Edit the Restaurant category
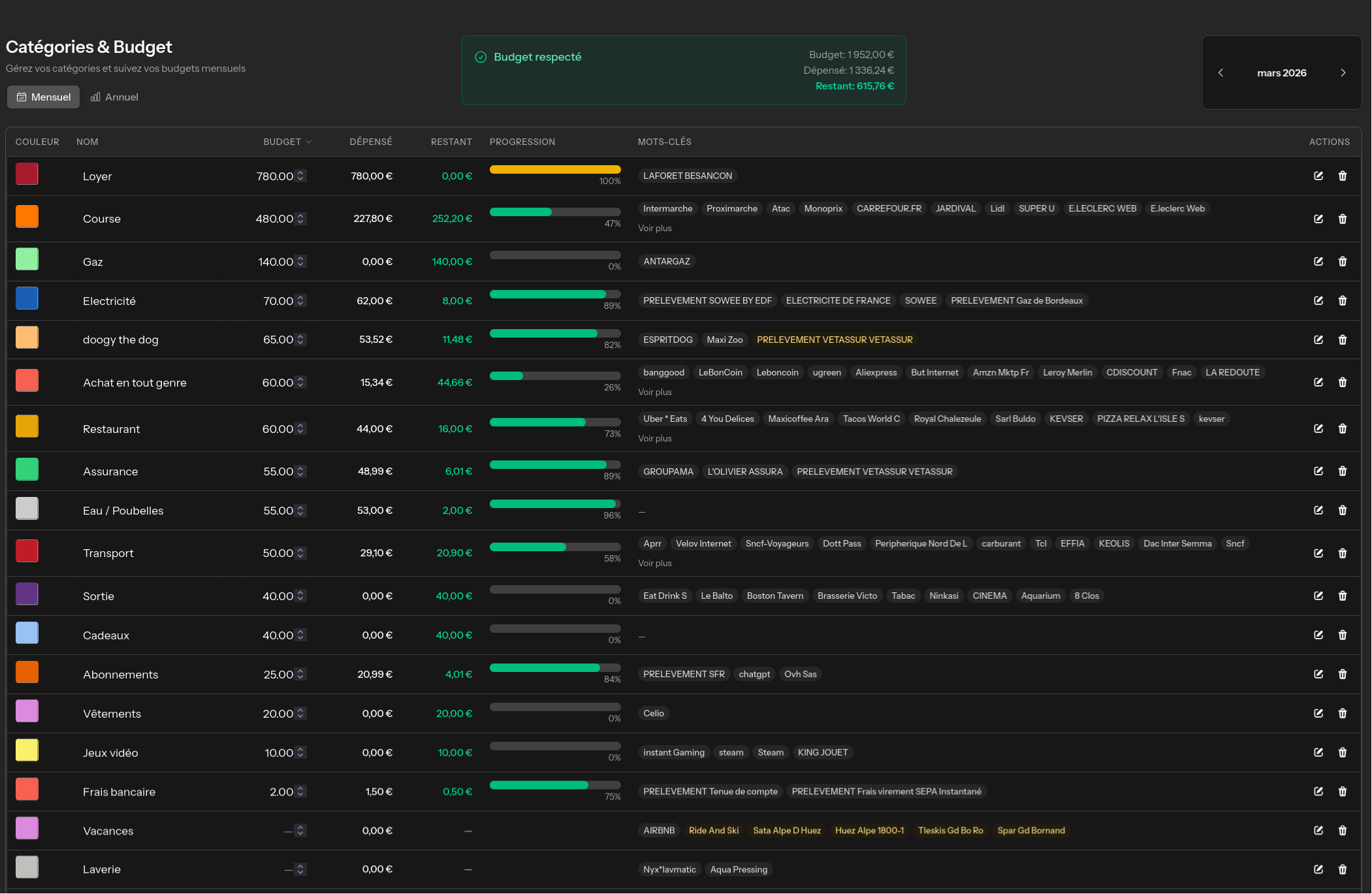 tap(1318, 428)
